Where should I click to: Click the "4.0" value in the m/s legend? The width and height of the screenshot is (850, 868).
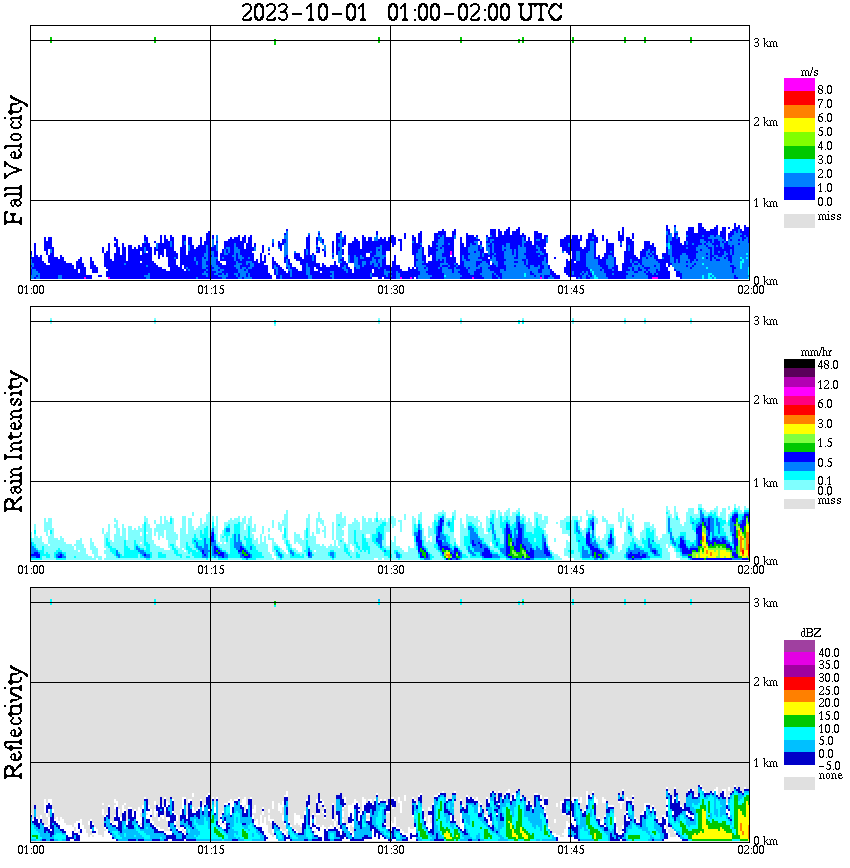point(825,146)
